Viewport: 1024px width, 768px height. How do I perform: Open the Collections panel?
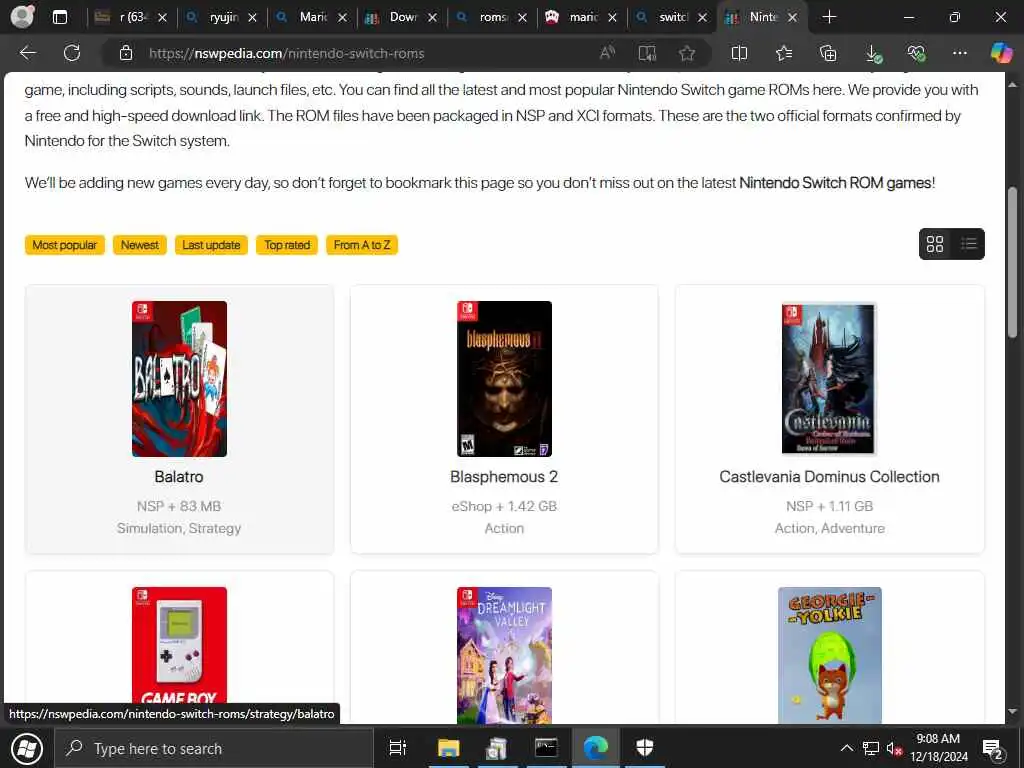click(x=828, y=54)
